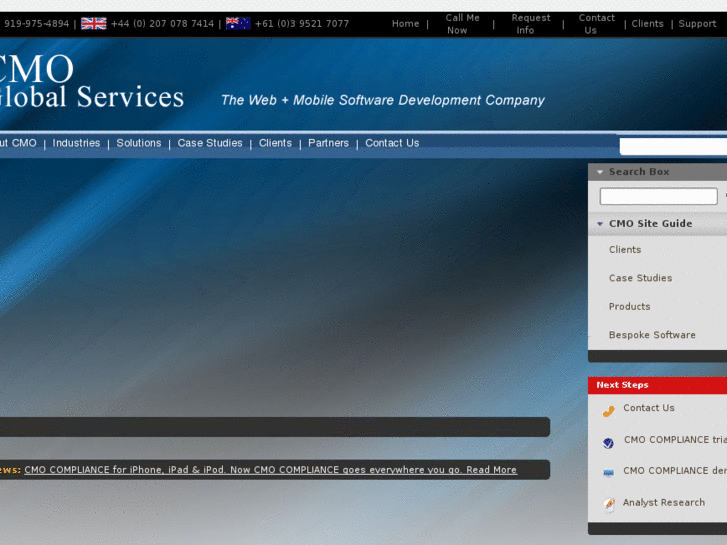Open Products in the CMO Site Guide
This screenshot has width=727, height=545.
629,307
